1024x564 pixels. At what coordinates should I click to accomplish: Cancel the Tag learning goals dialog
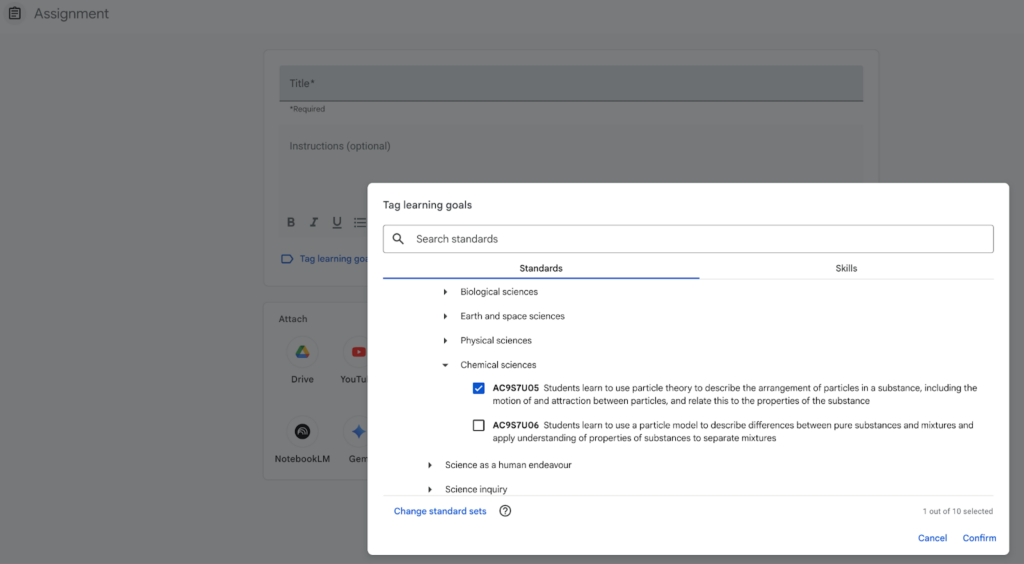[x=932, y=538]
